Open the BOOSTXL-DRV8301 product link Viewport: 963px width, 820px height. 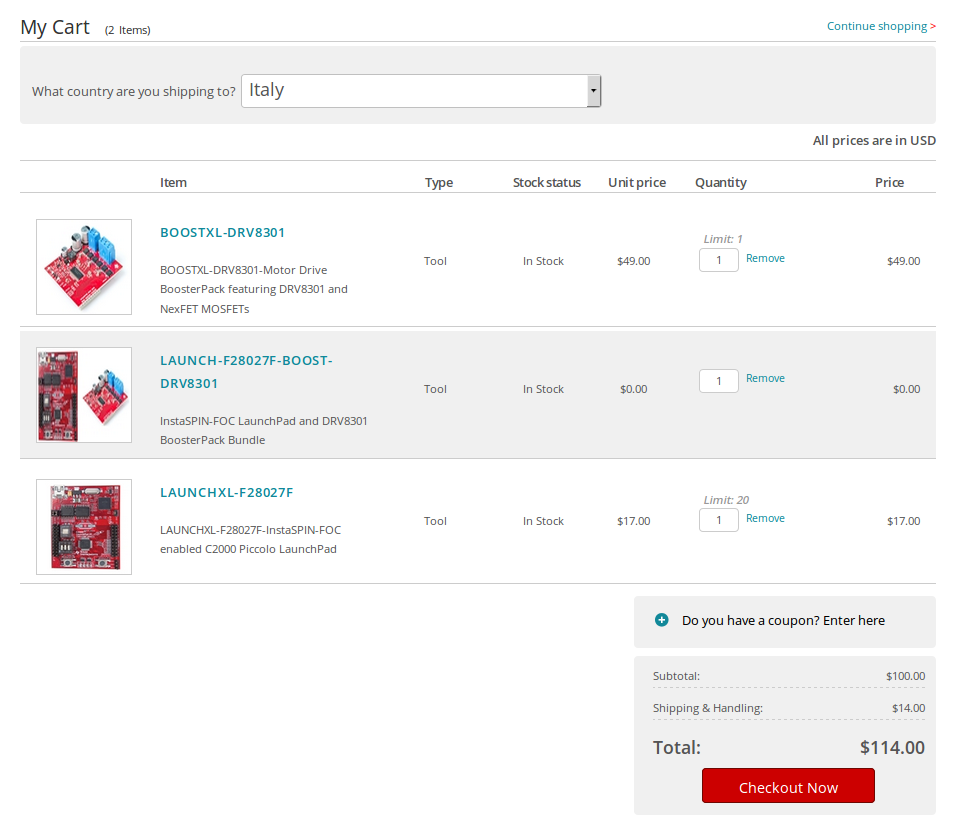222,232
